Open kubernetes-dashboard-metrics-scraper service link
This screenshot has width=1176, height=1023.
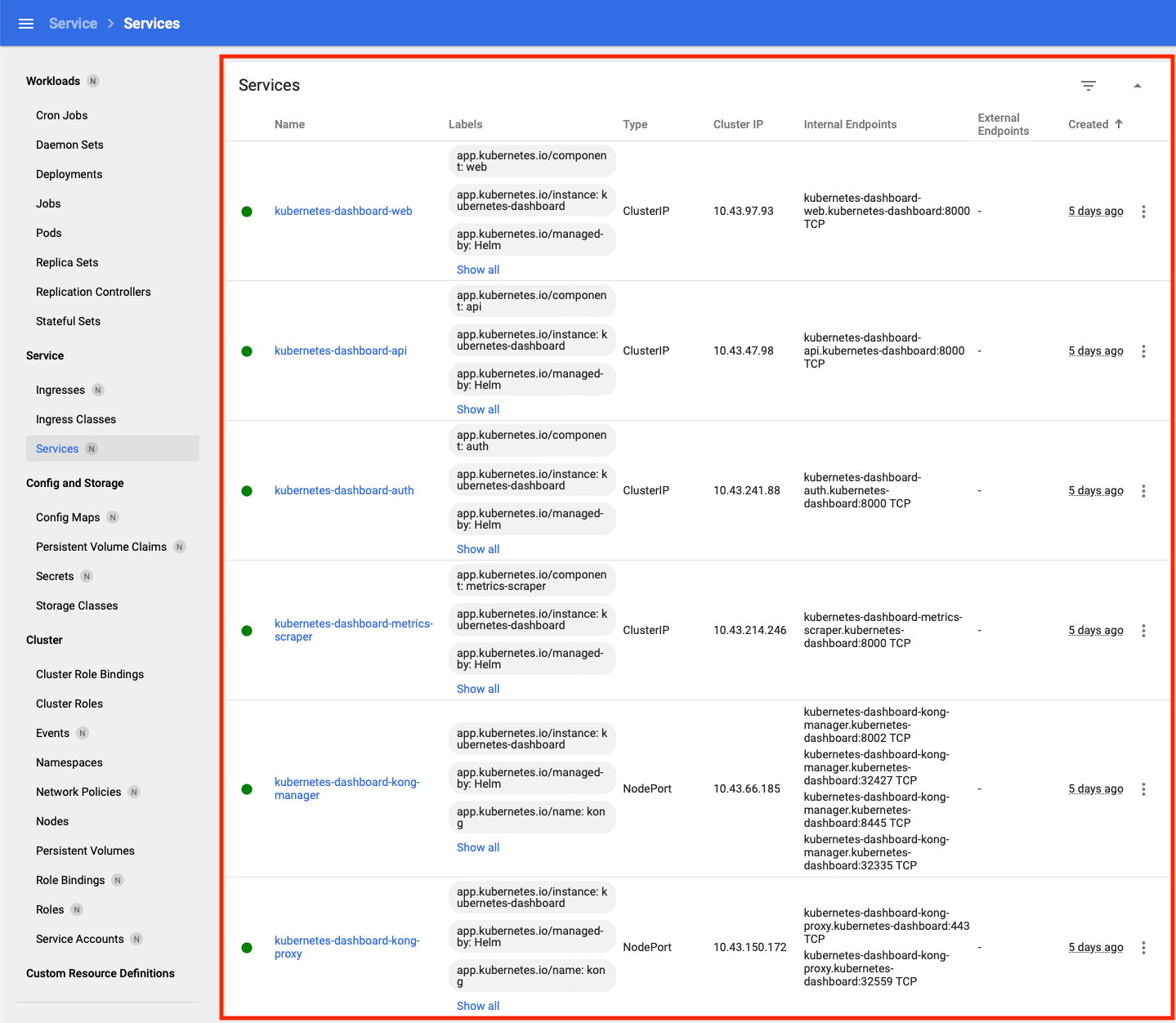coord(354,630)
